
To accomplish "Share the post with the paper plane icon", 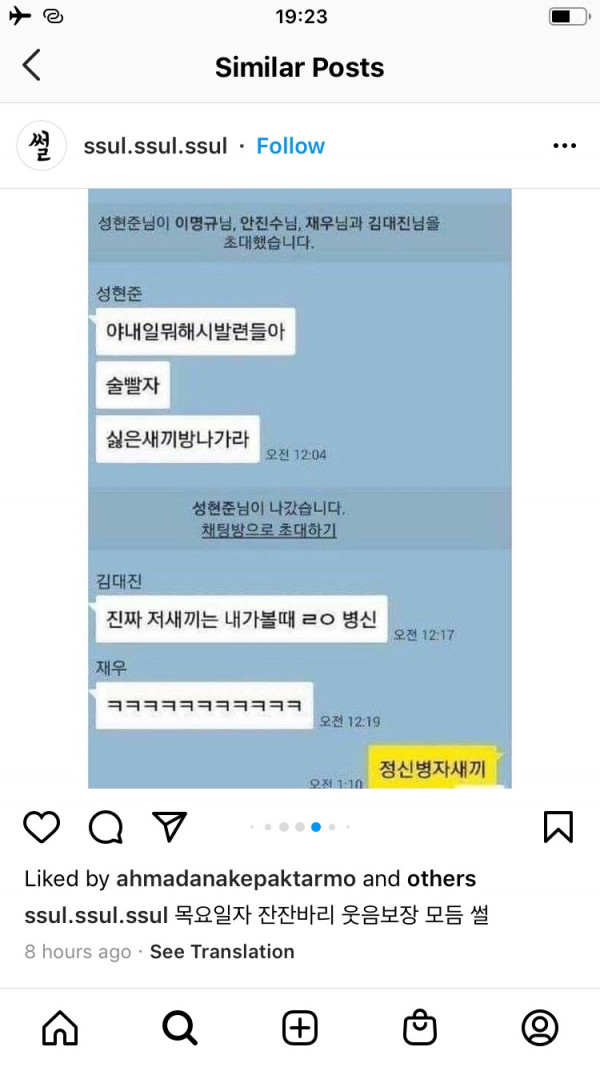I will click(x=169, y=827).
